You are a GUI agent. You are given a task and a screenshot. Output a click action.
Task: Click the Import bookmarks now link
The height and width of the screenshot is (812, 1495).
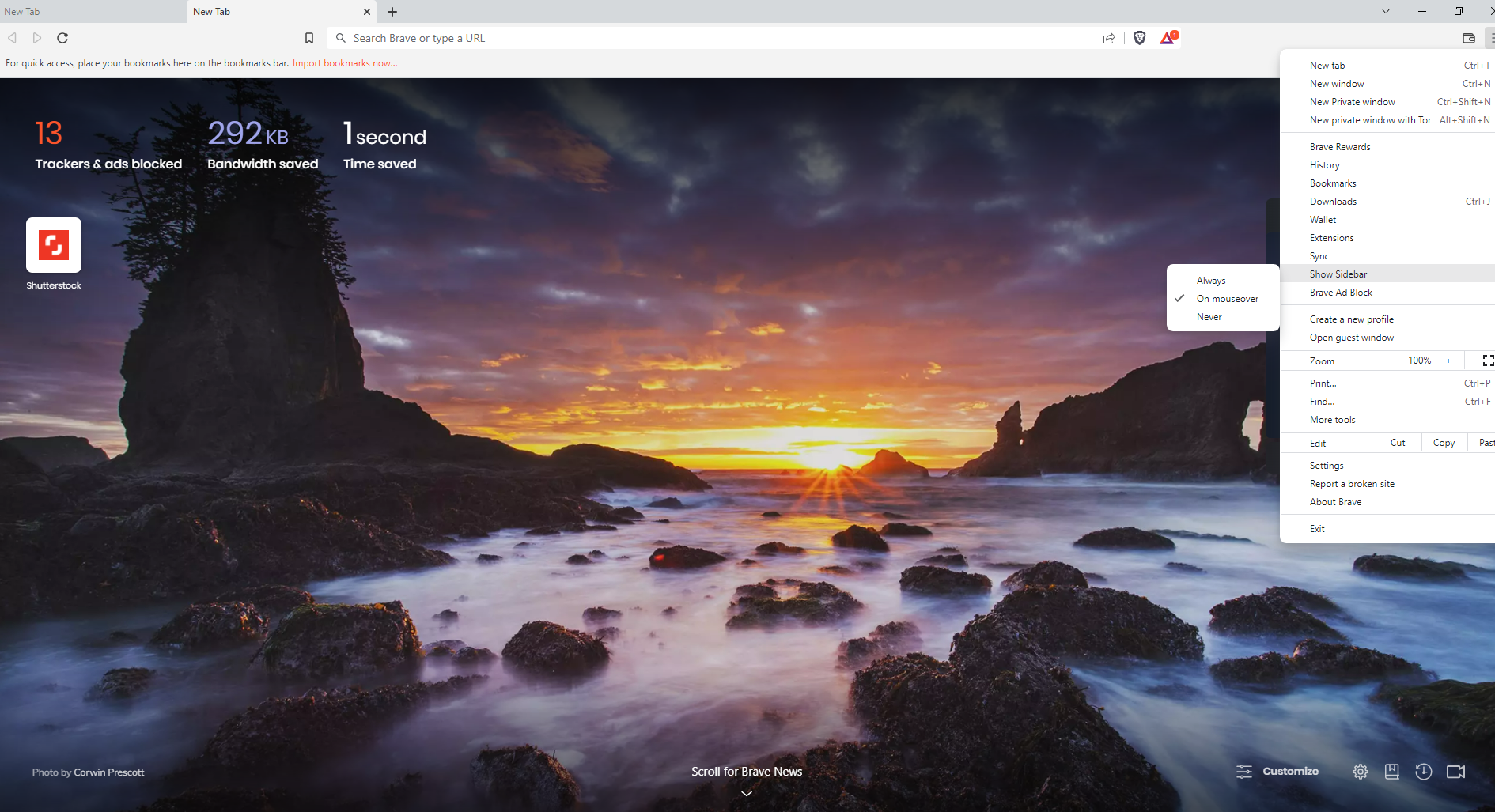345,63
